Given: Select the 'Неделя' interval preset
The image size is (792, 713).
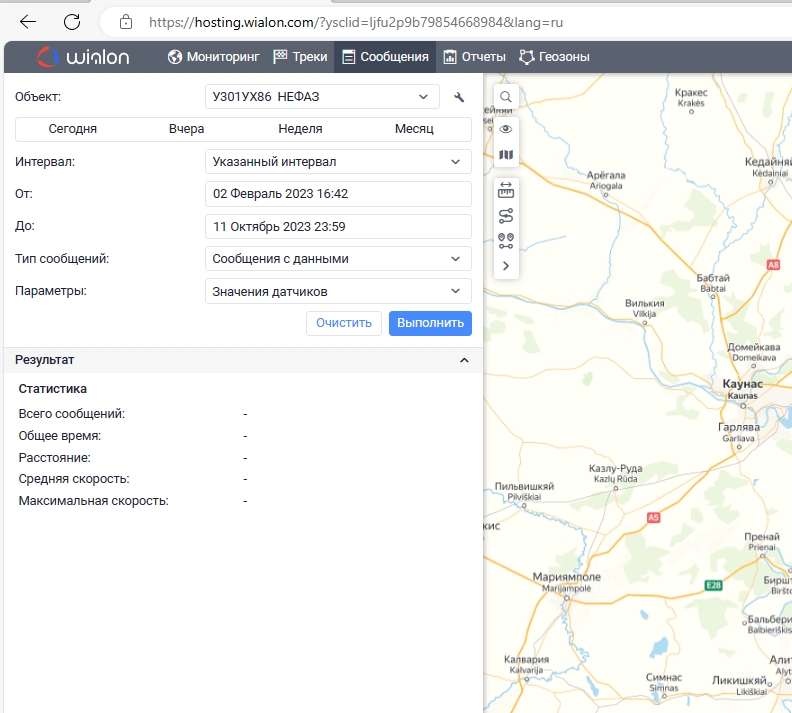Looking at the screenshot, I should pyautogui.click(x=300, y=129).
